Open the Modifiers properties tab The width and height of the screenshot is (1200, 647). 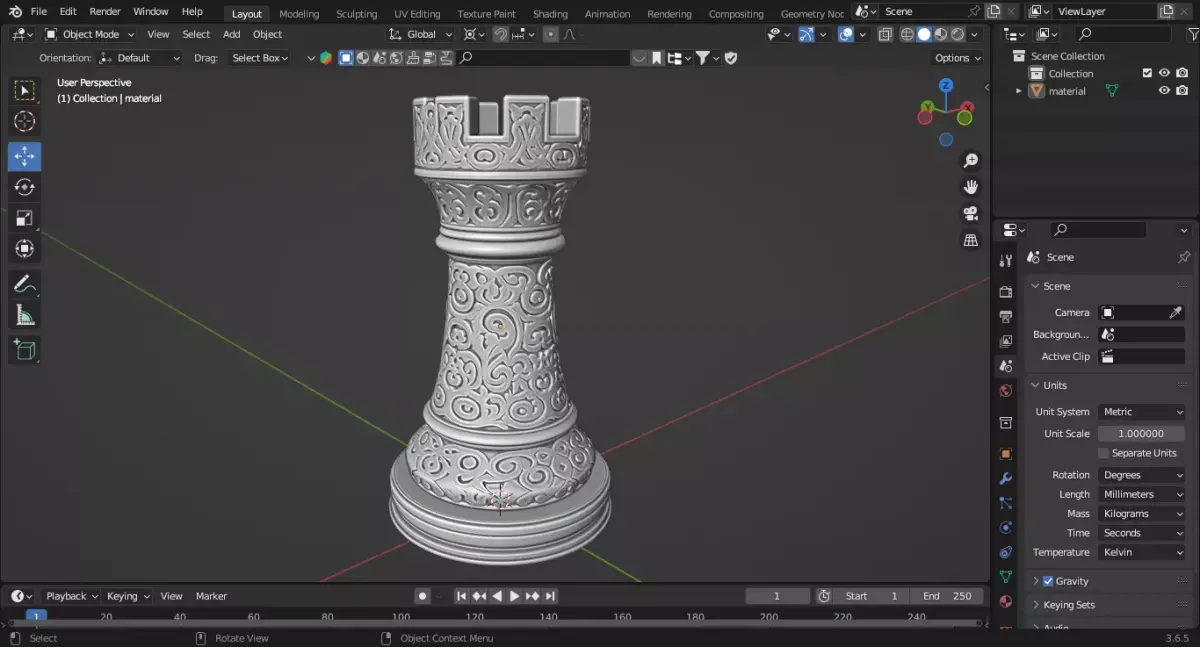[1006, 479]
